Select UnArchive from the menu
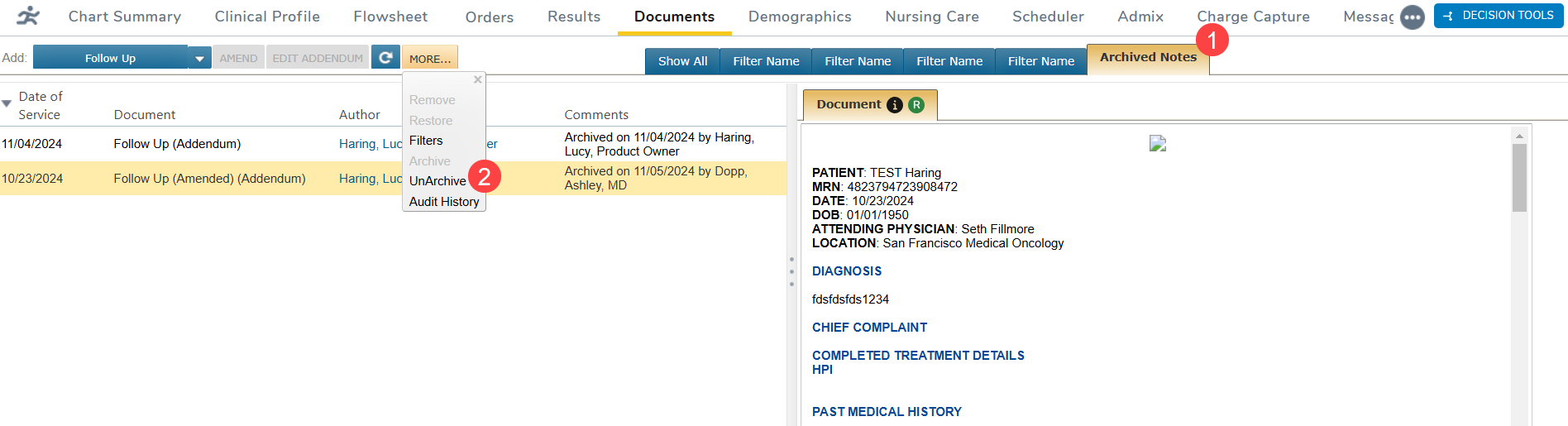Screen dimensions: 1568x426 [x=437, y=181]
